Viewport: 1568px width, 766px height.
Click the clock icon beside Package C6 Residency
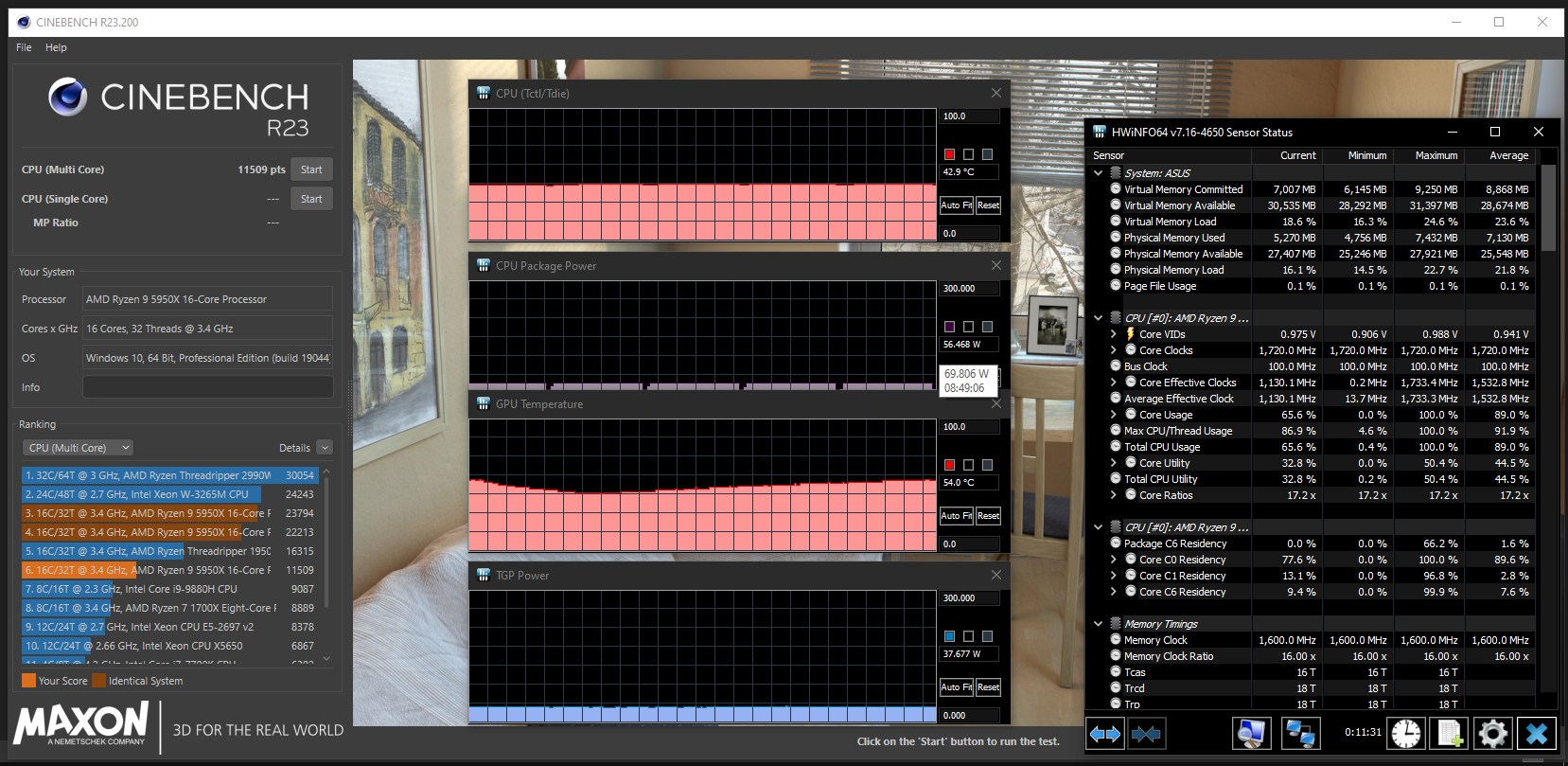pyautogui.click(x=1116, y=543)
